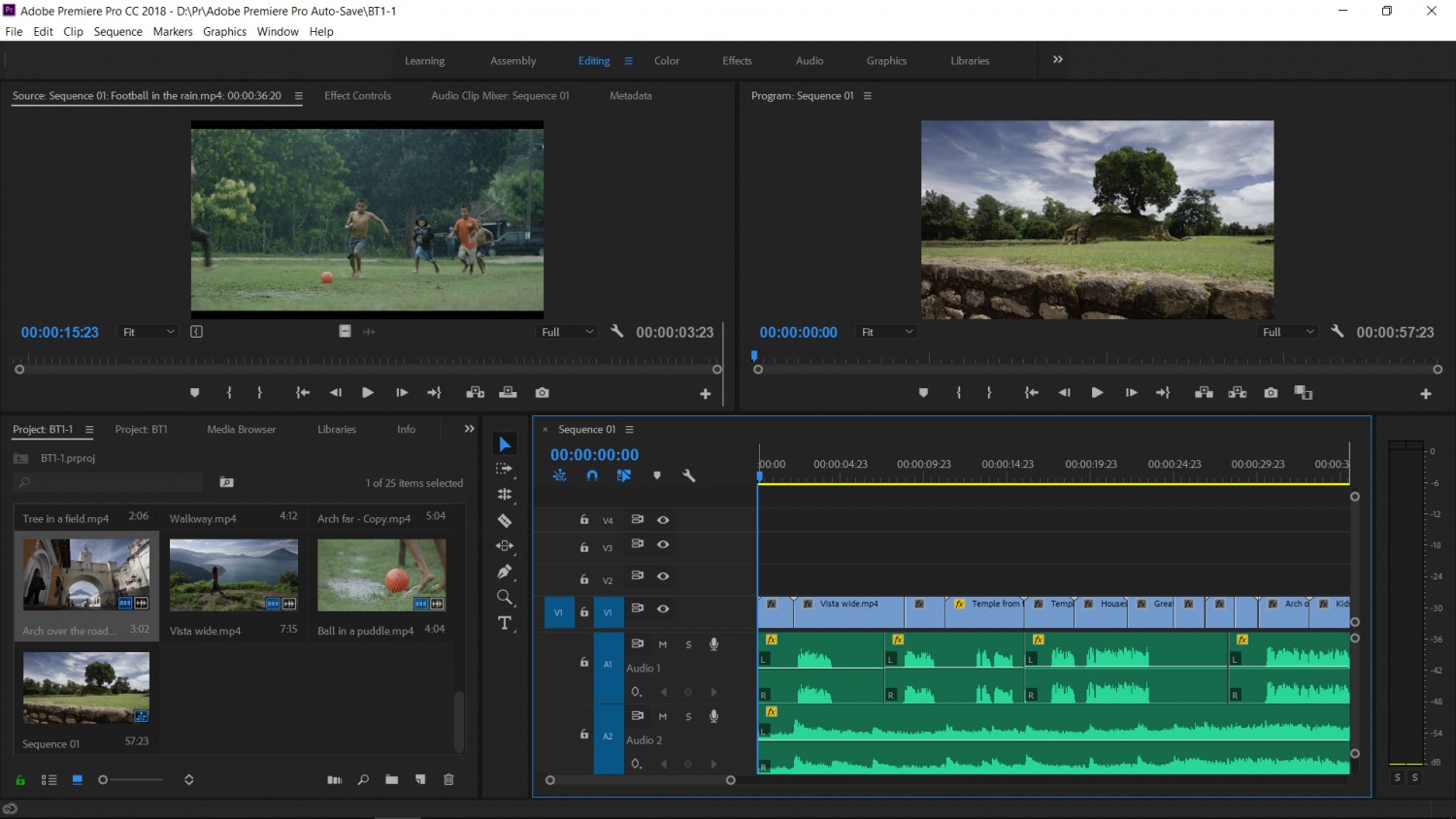Export frame from Source monitor camera icon

(542, 393)
